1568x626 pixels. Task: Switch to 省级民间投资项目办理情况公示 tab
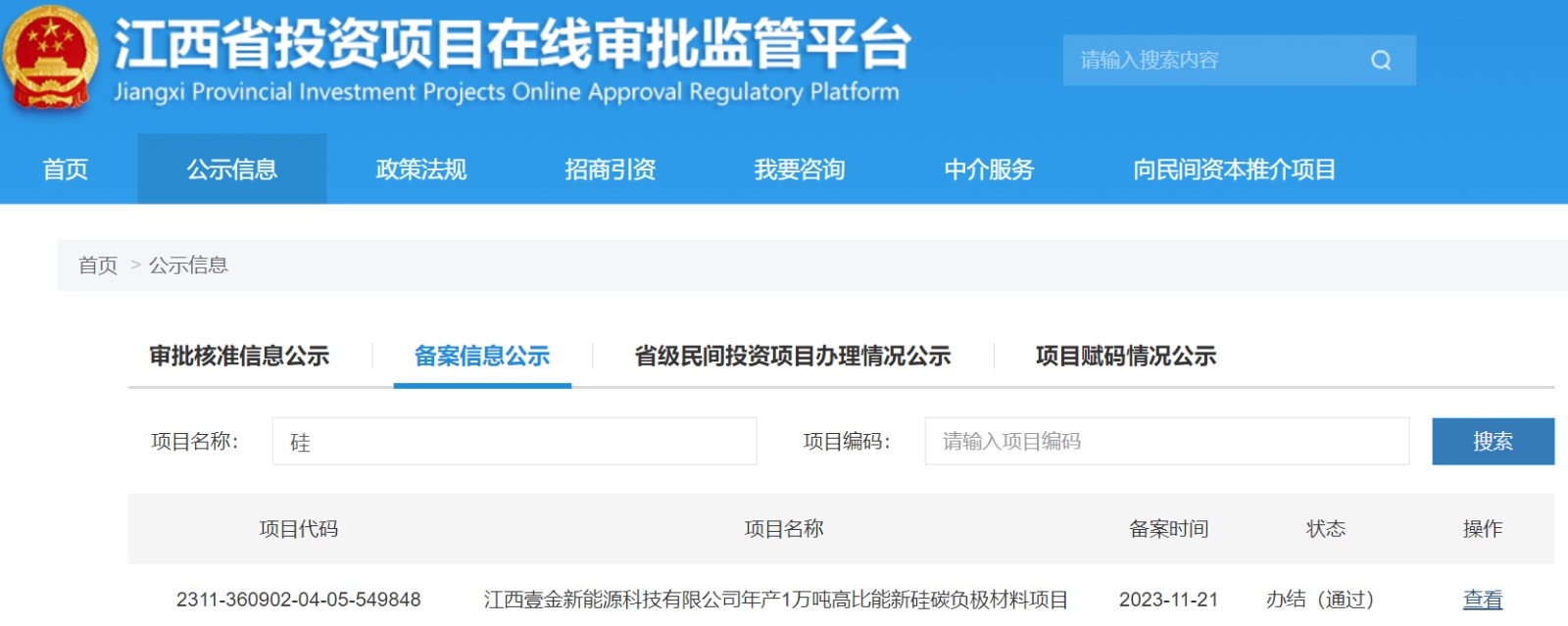click(x=792, y=356)
